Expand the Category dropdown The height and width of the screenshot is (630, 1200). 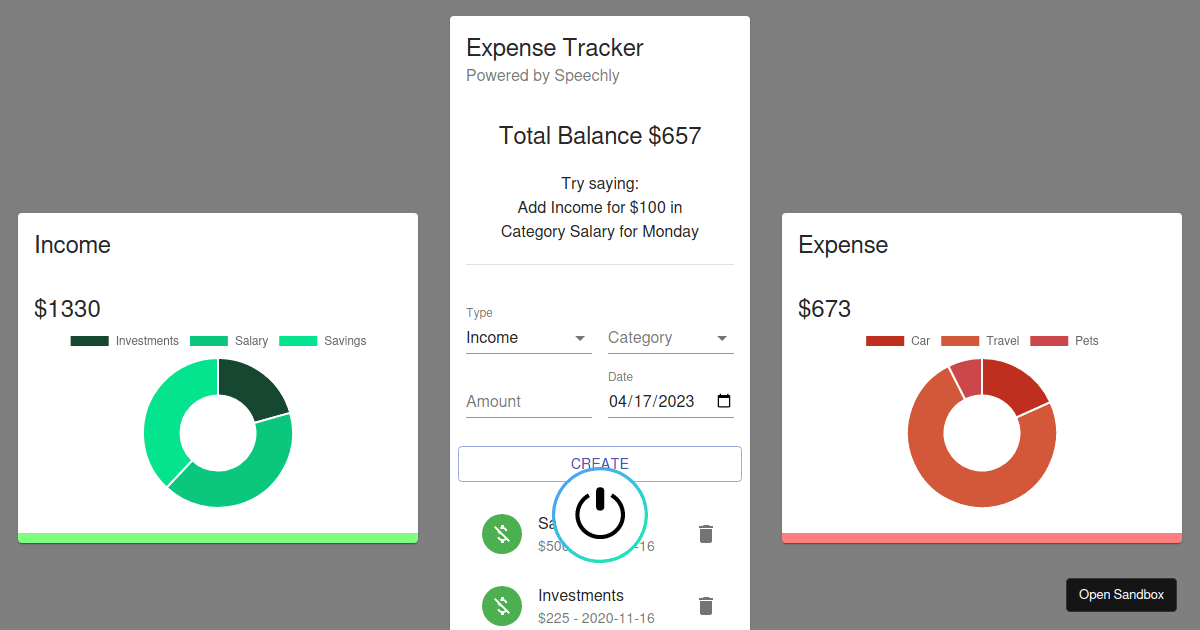pyautogui.click(x=670, y=338)
